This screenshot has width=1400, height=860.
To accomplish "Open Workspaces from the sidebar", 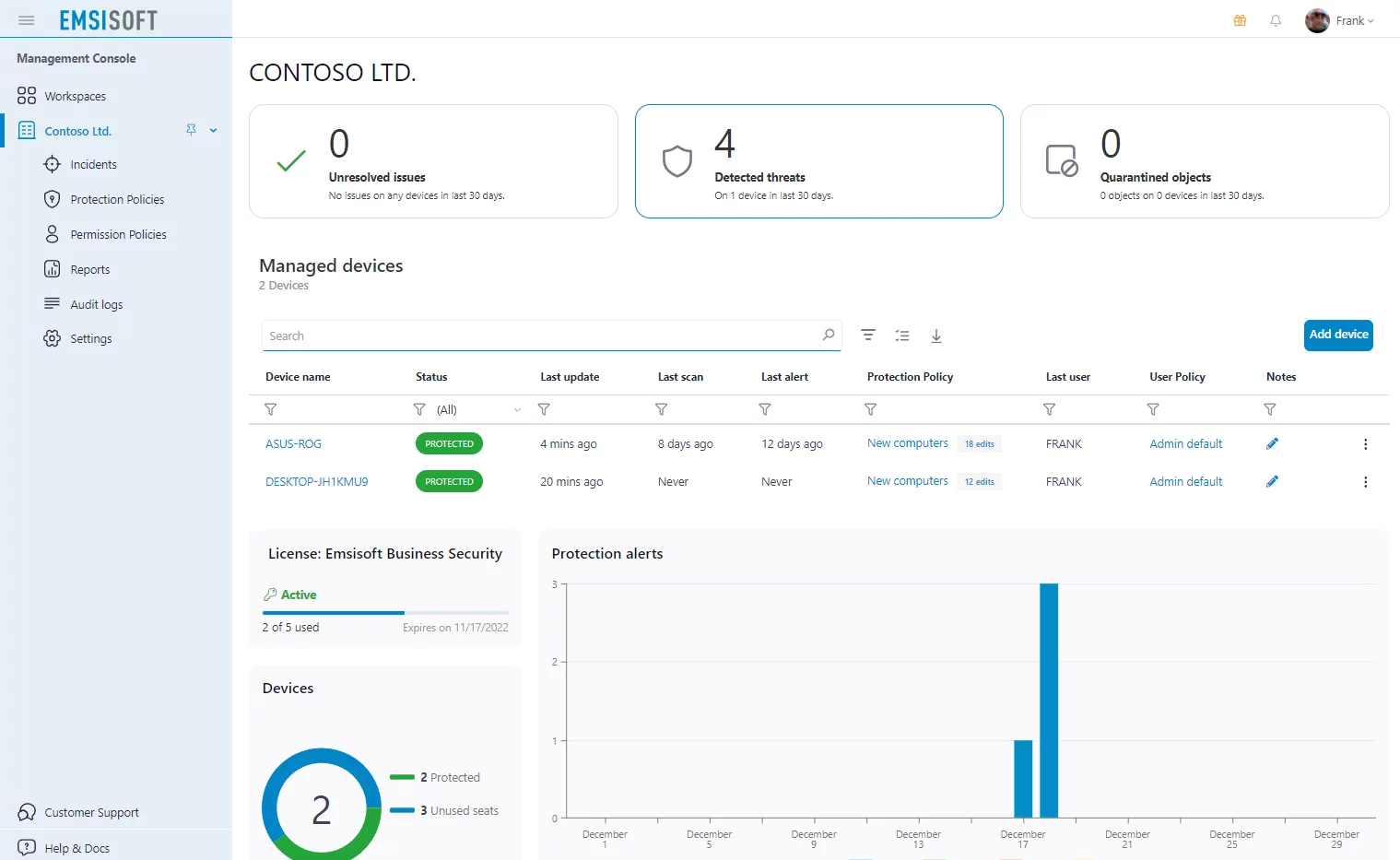I will pos(75,96).
